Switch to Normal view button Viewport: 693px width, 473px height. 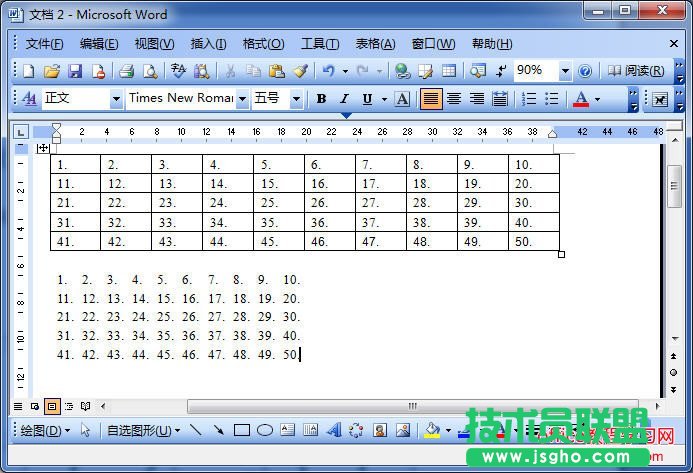(18, 406)
